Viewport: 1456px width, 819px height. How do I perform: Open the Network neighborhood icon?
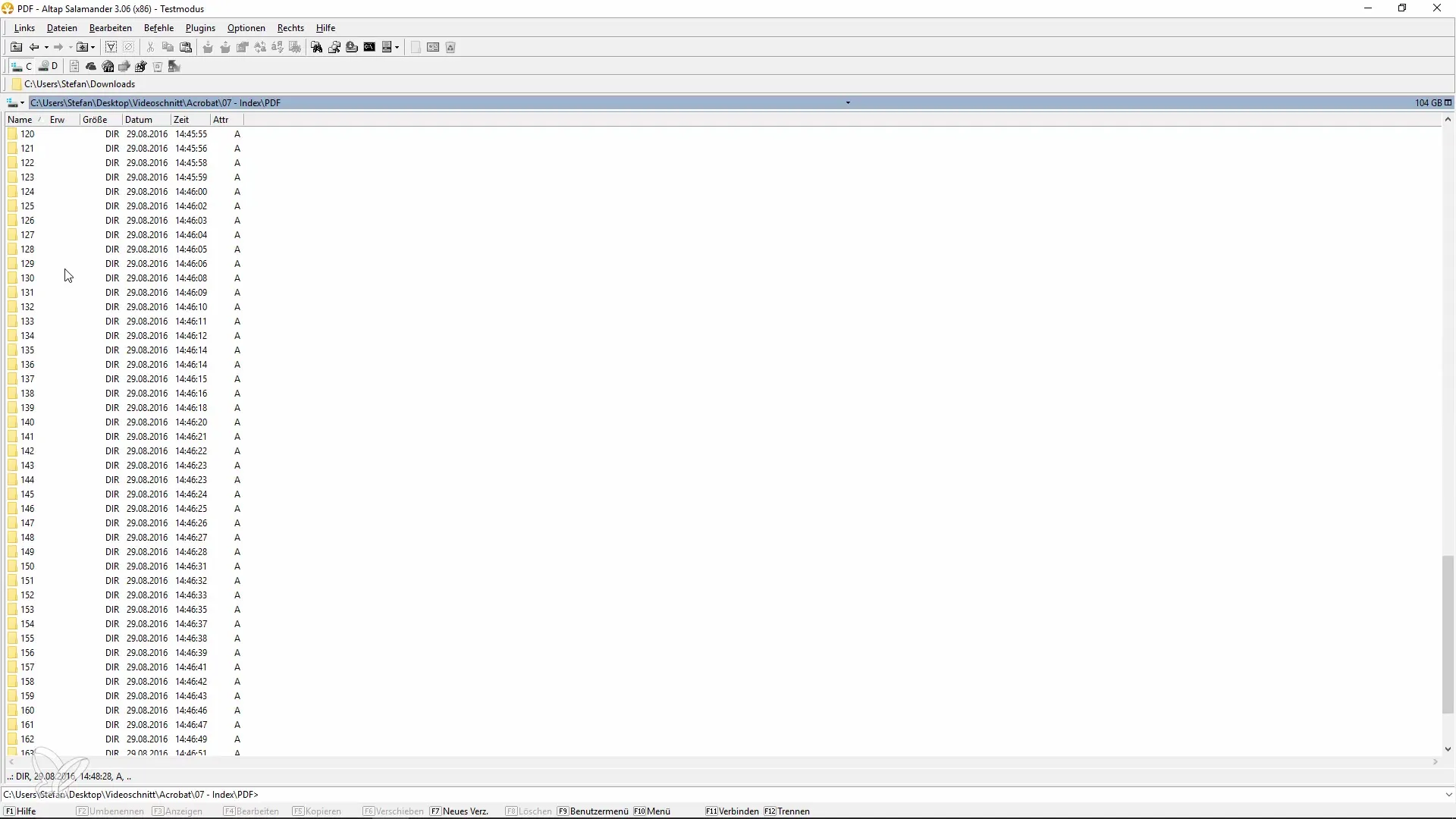click(x=124, y=67)
